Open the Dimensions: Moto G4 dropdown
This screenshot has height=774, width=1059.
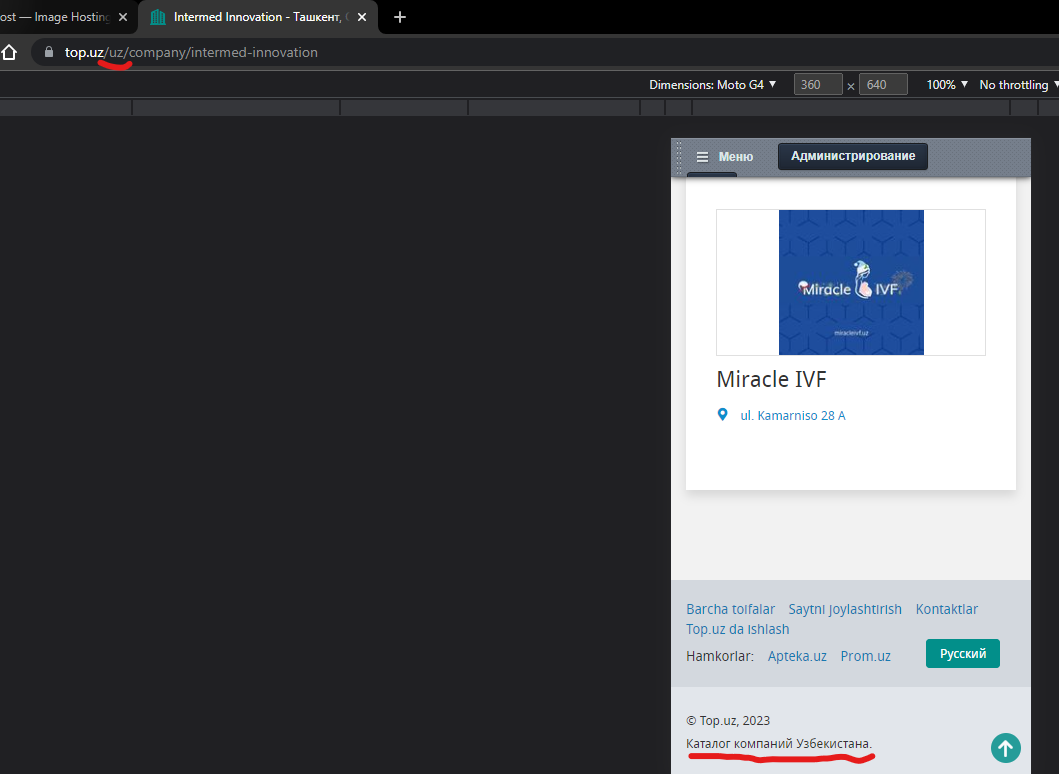click(713, 84)
